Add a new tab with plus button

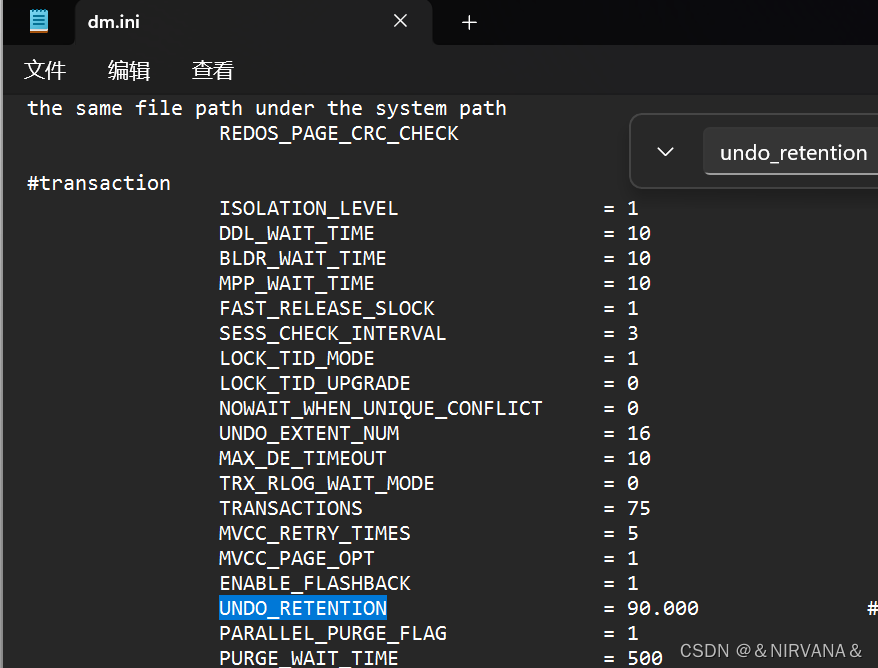469,22
